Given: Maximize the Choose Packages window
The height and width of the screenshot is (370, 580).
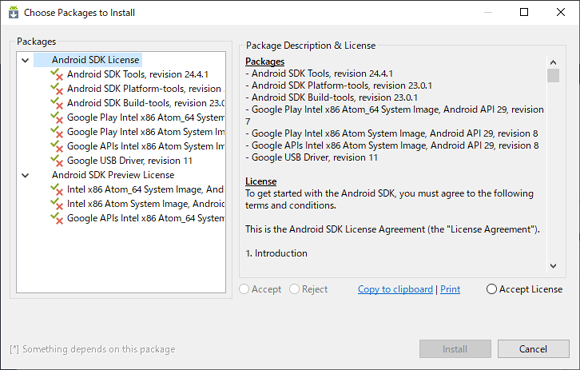Looking at the screenshot, I should 524,12.
